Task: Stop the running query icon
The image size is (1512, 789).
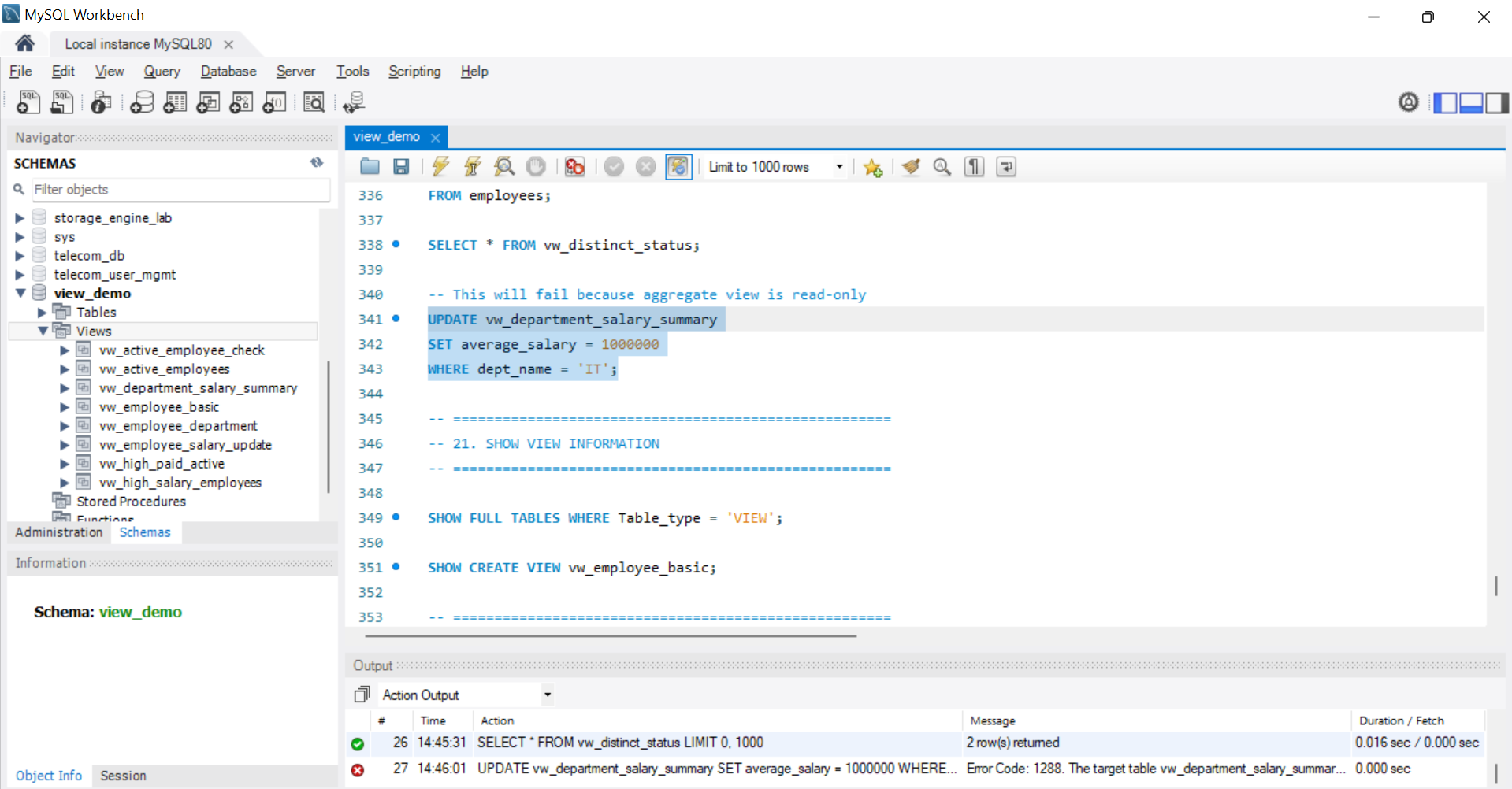Action: coord(536,167)
